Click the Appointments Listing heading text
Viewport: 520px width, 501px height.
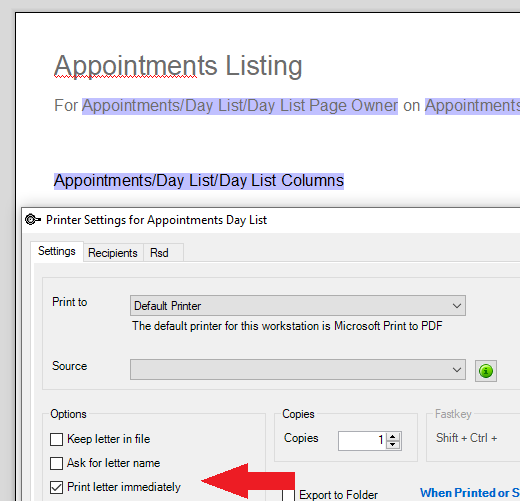[178, 66]
